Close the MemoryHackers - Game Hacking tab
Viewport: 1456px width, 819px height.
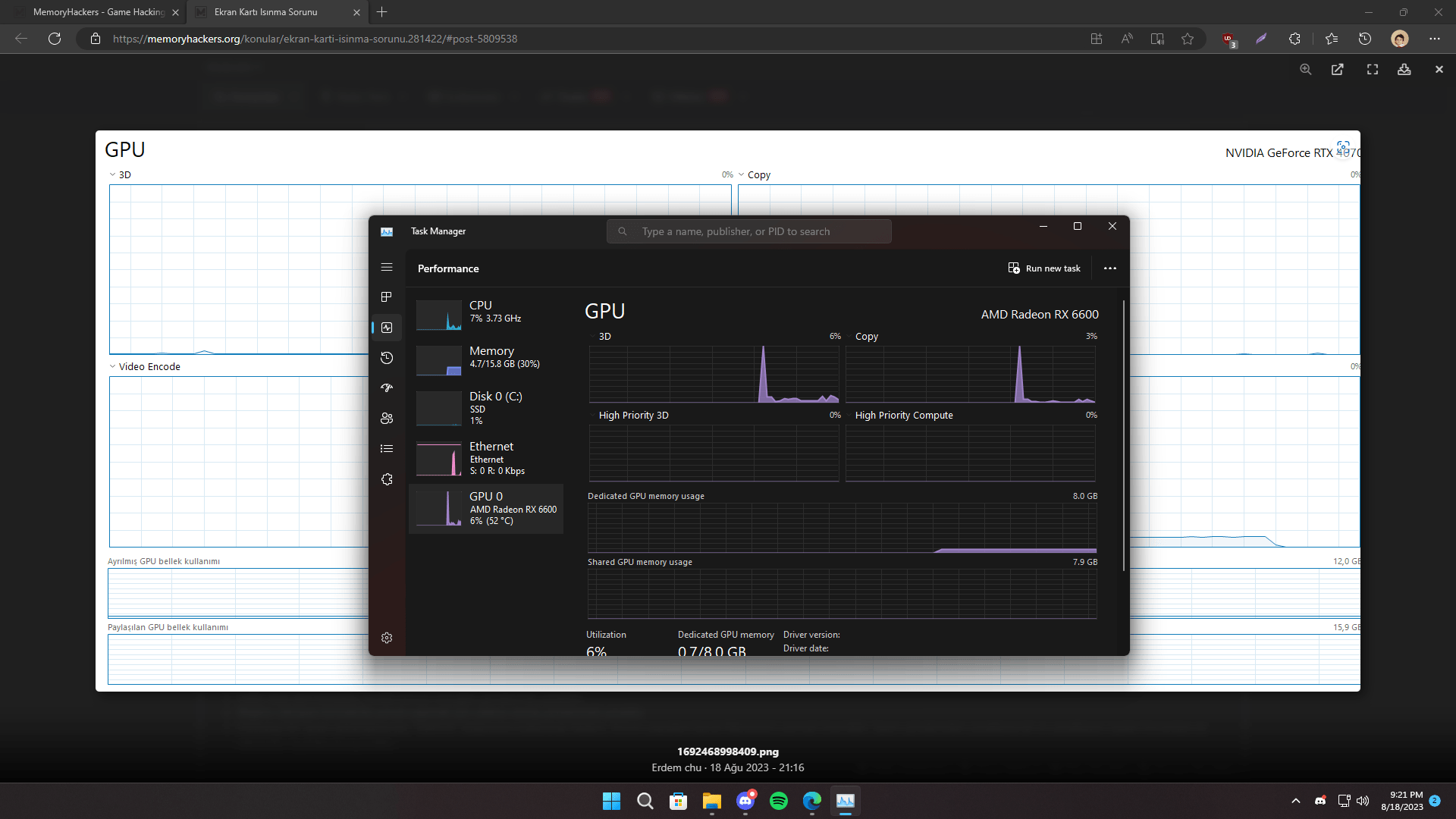click(175, 12)
